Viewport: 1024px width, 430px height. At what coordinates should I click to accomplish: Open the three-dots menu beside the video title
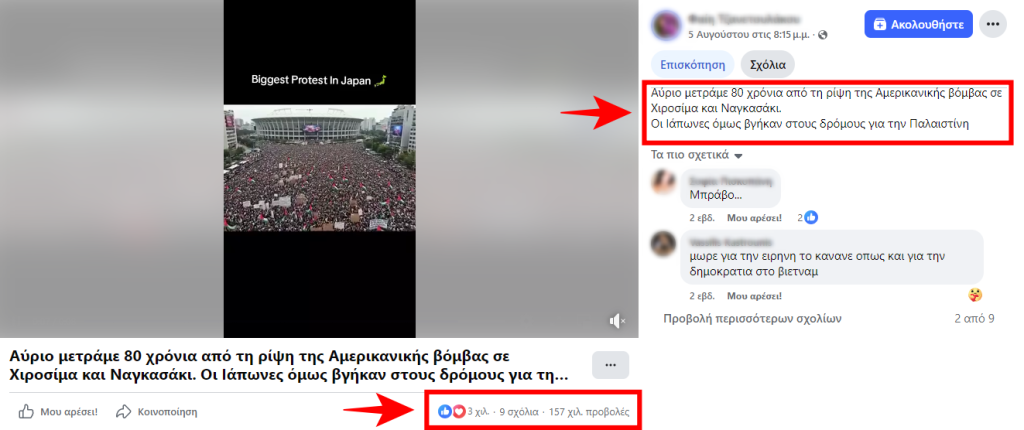point(610,365)
